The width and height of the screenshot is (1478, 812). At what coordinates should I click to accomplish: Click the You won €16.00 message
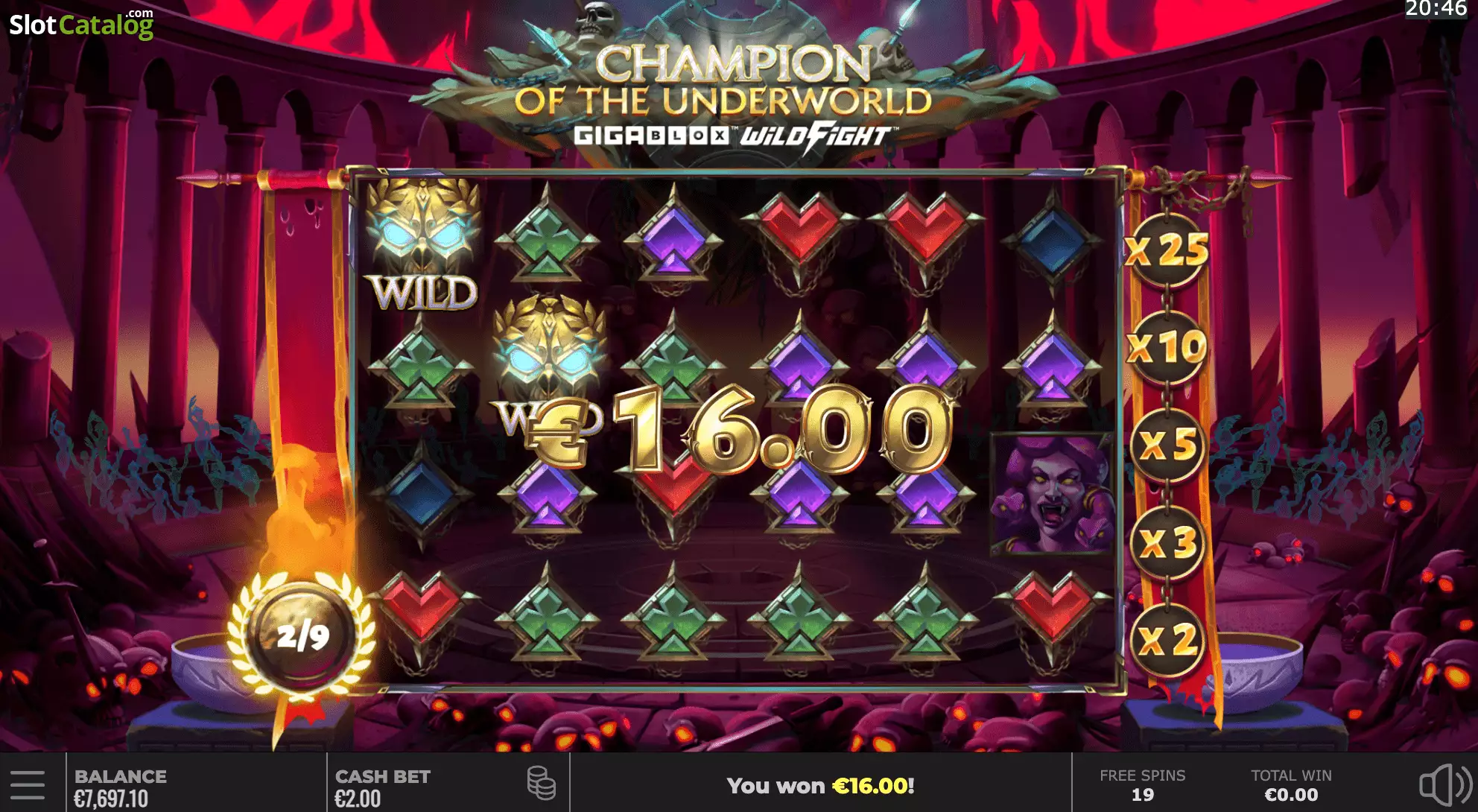[820, 786]
